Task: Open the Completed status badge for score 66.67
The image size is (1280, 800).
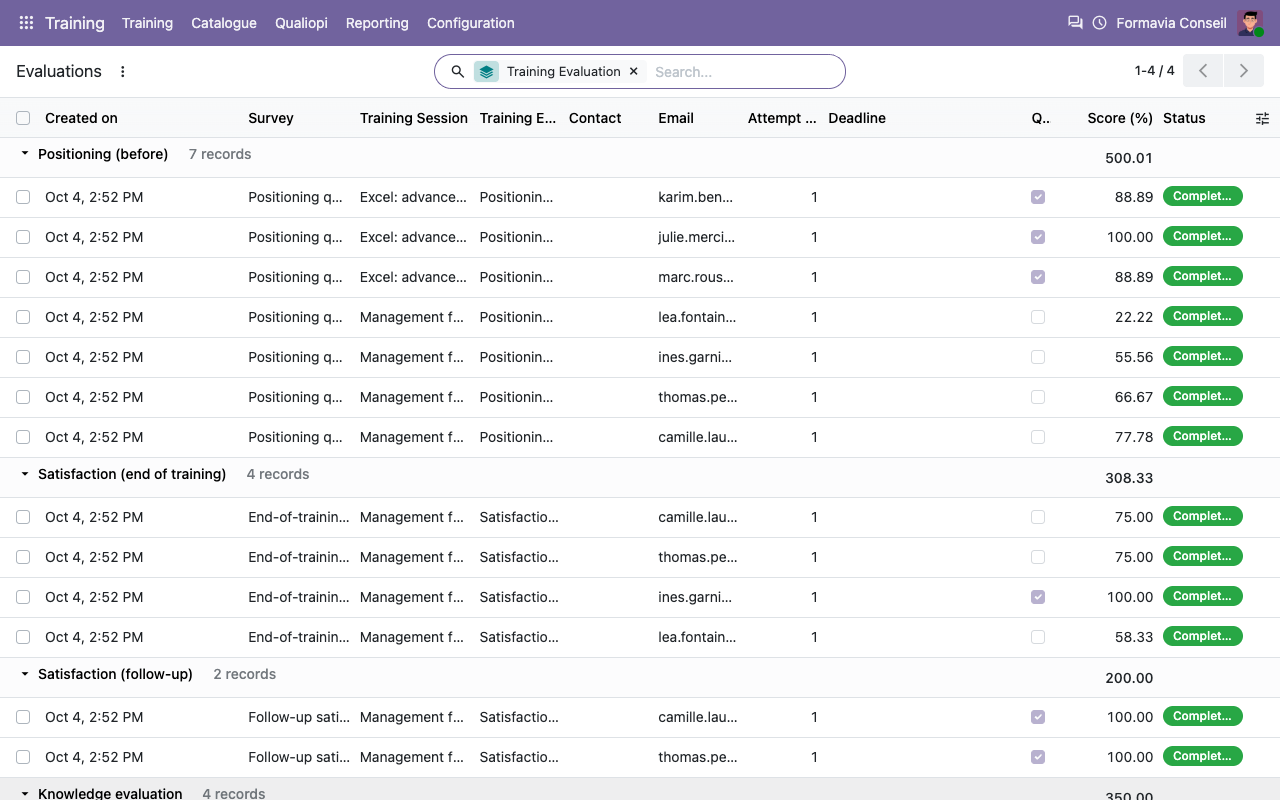Action: pyautogui.click(x=1202, y=397)
